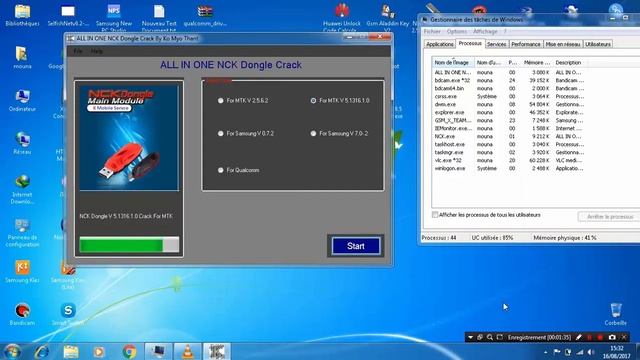Open the Fichier menu in Task Manager

432,31
